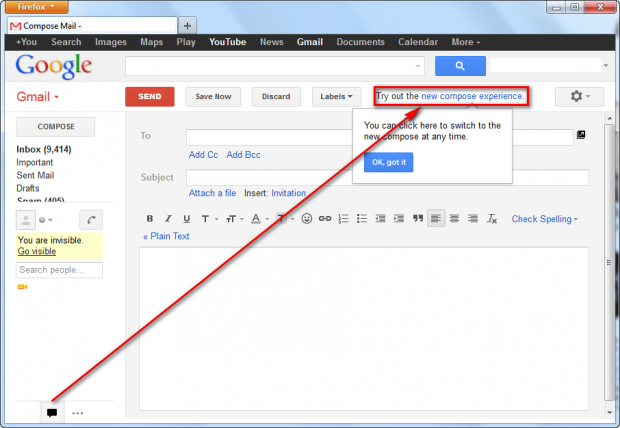Image resolution: width=620 pixels, height=428 pixels.
Task: Insert an emoticon smiley
Action: click(306, 218)
